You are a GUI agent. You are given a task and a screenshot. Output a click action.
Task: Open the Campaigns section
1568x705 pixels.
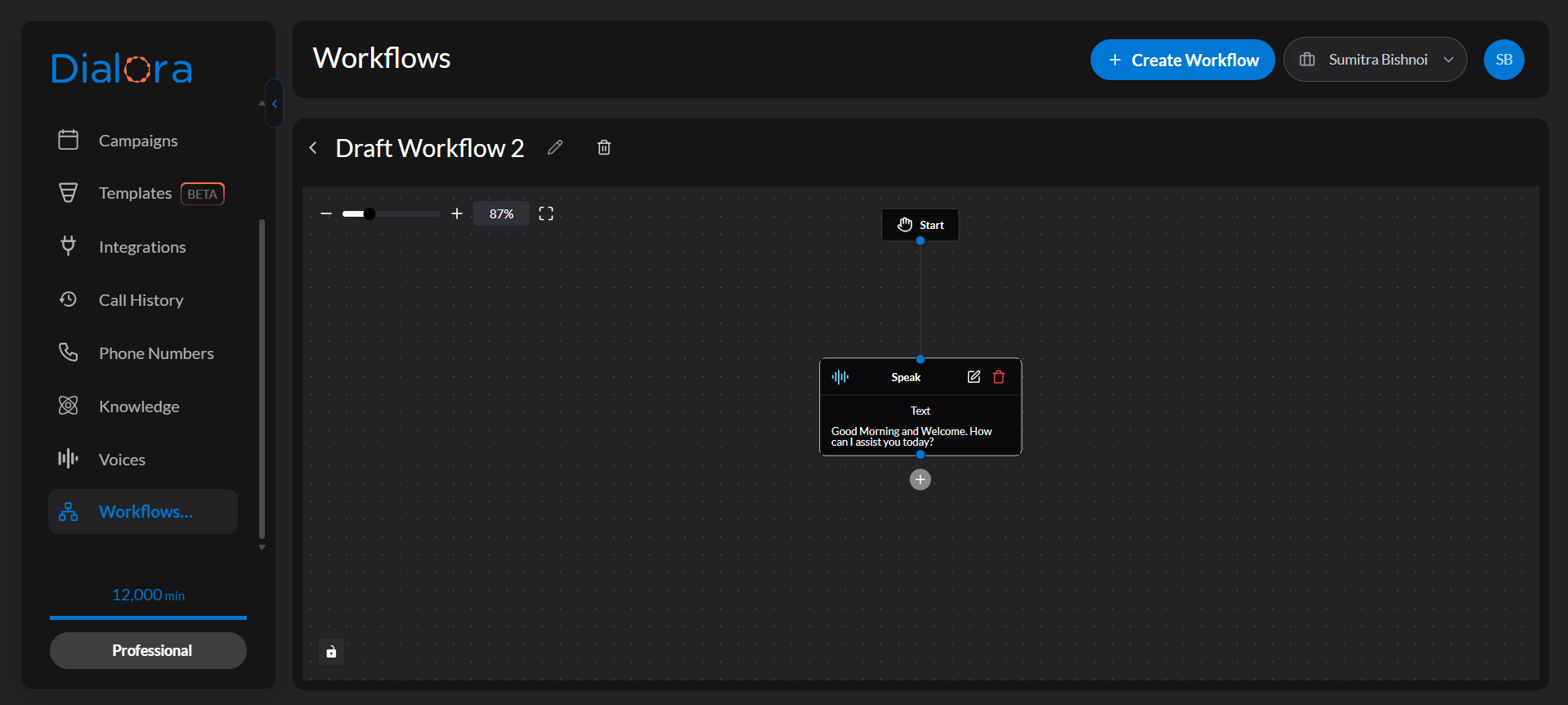pos(138,141)
